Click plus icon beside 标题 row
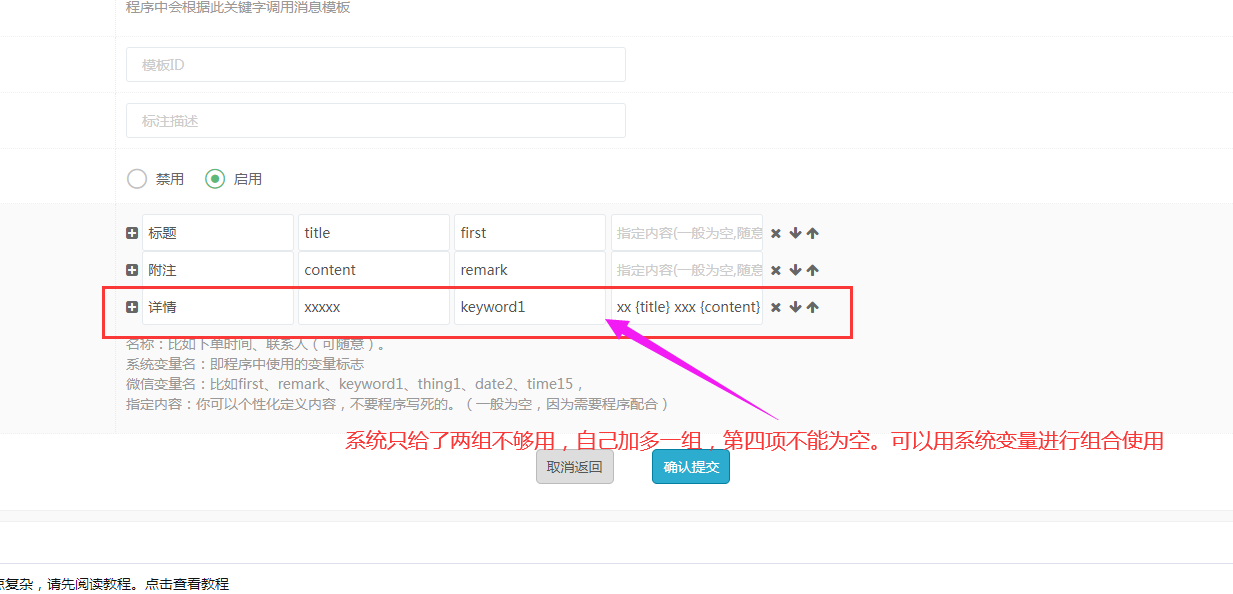Image resolution: width=1233 pixels, height=594 pixels. click(132, 233)
